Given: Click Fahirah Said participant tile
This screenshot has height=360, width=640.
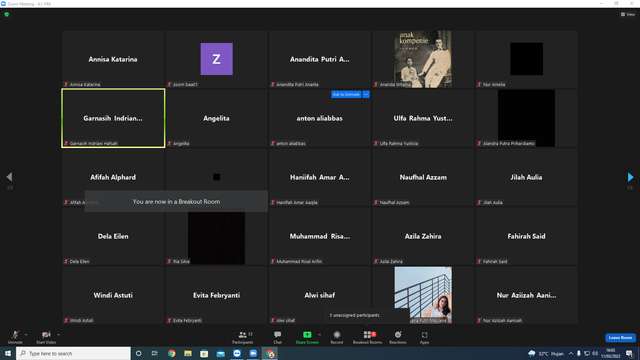Looking at the screenshot, I should click(526, 236).
